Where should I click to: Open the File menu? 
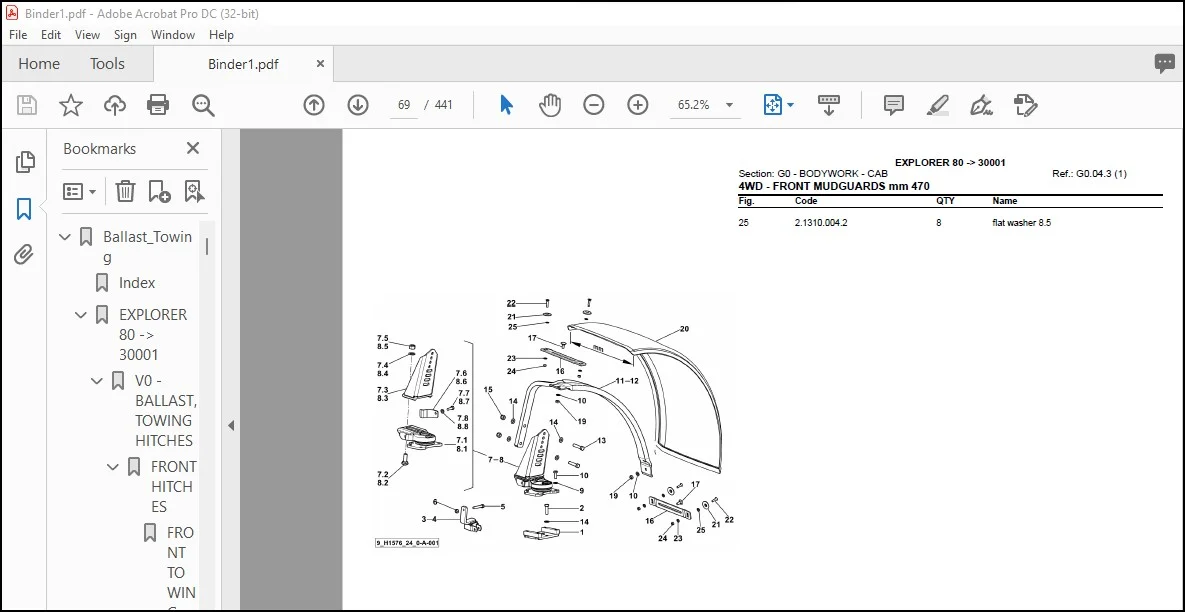tap(18, 35)
